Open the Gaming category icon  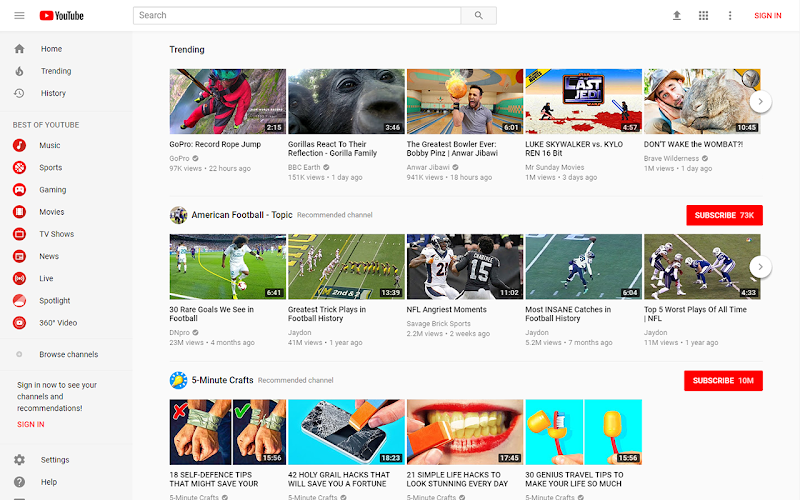(19, 190)
